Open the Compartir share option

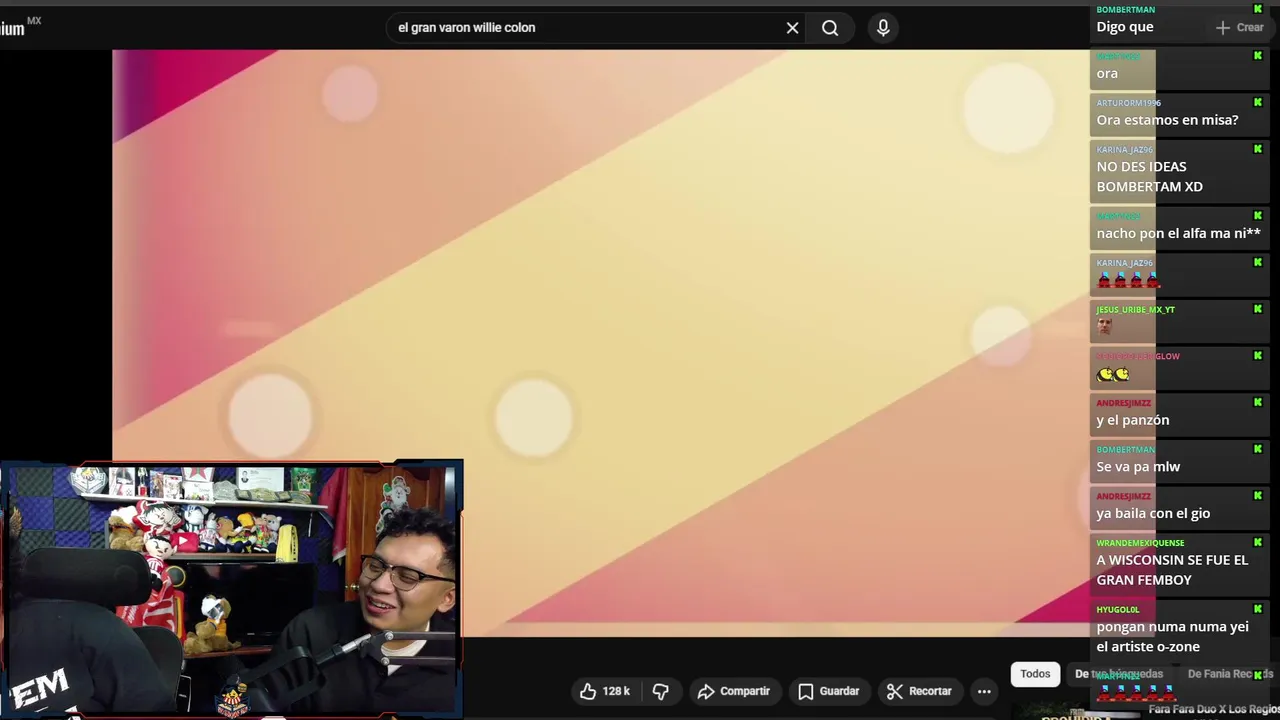coord(734,691)
